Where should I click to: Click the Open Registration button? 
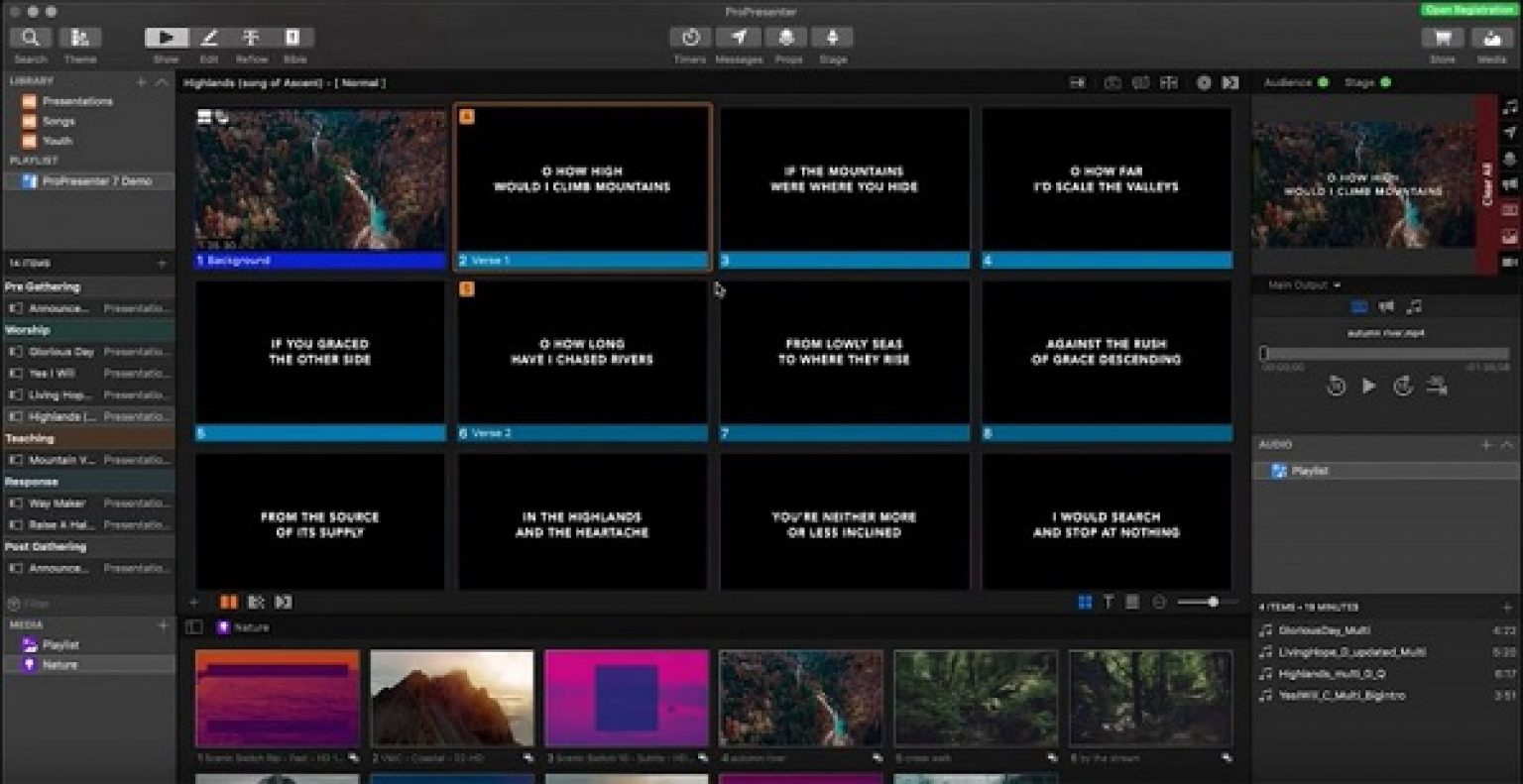tap(1469, 10)
